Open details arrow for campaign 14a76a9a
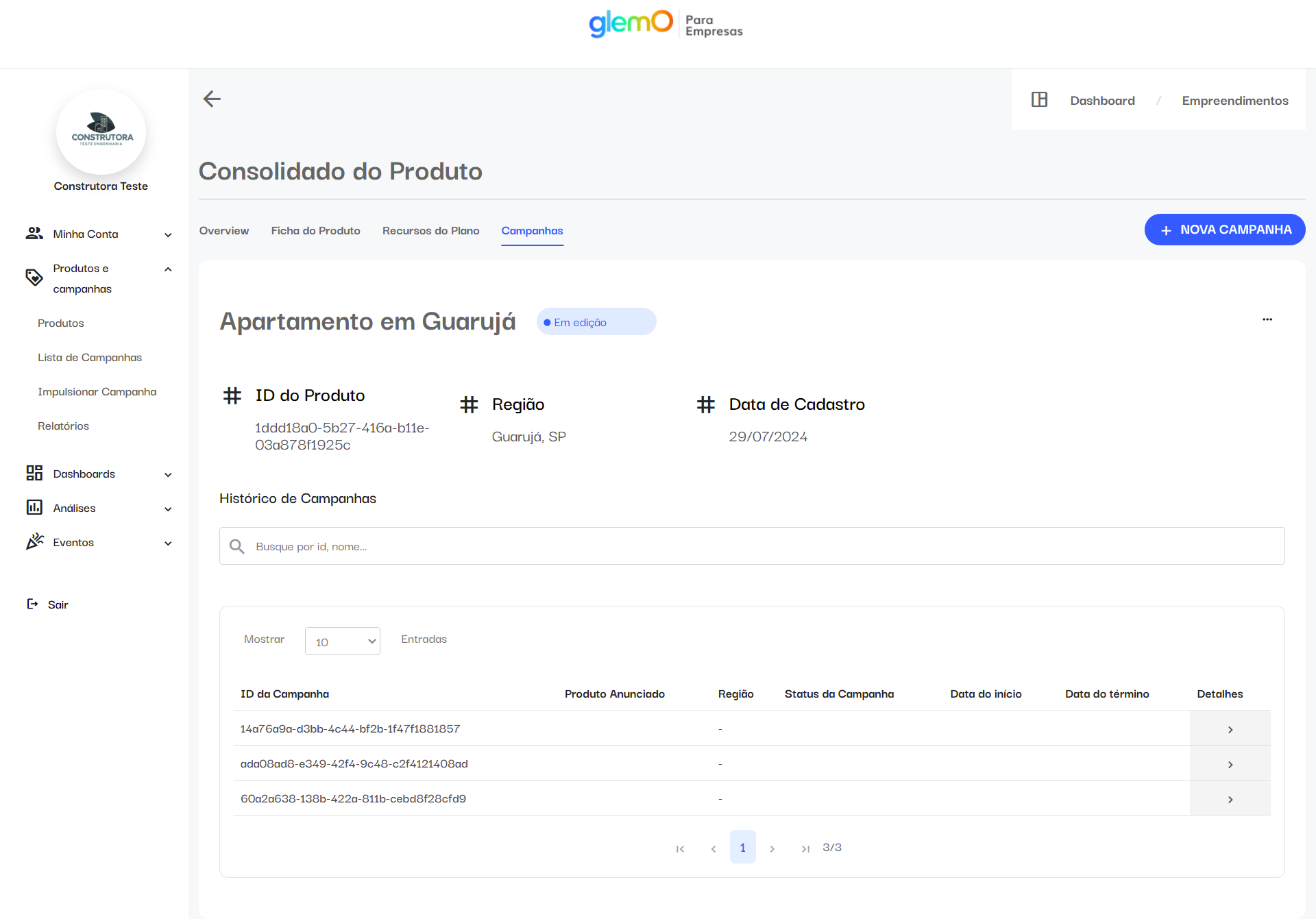The height and width of the screenshot is (919, 1316). tap(1230, 729)
